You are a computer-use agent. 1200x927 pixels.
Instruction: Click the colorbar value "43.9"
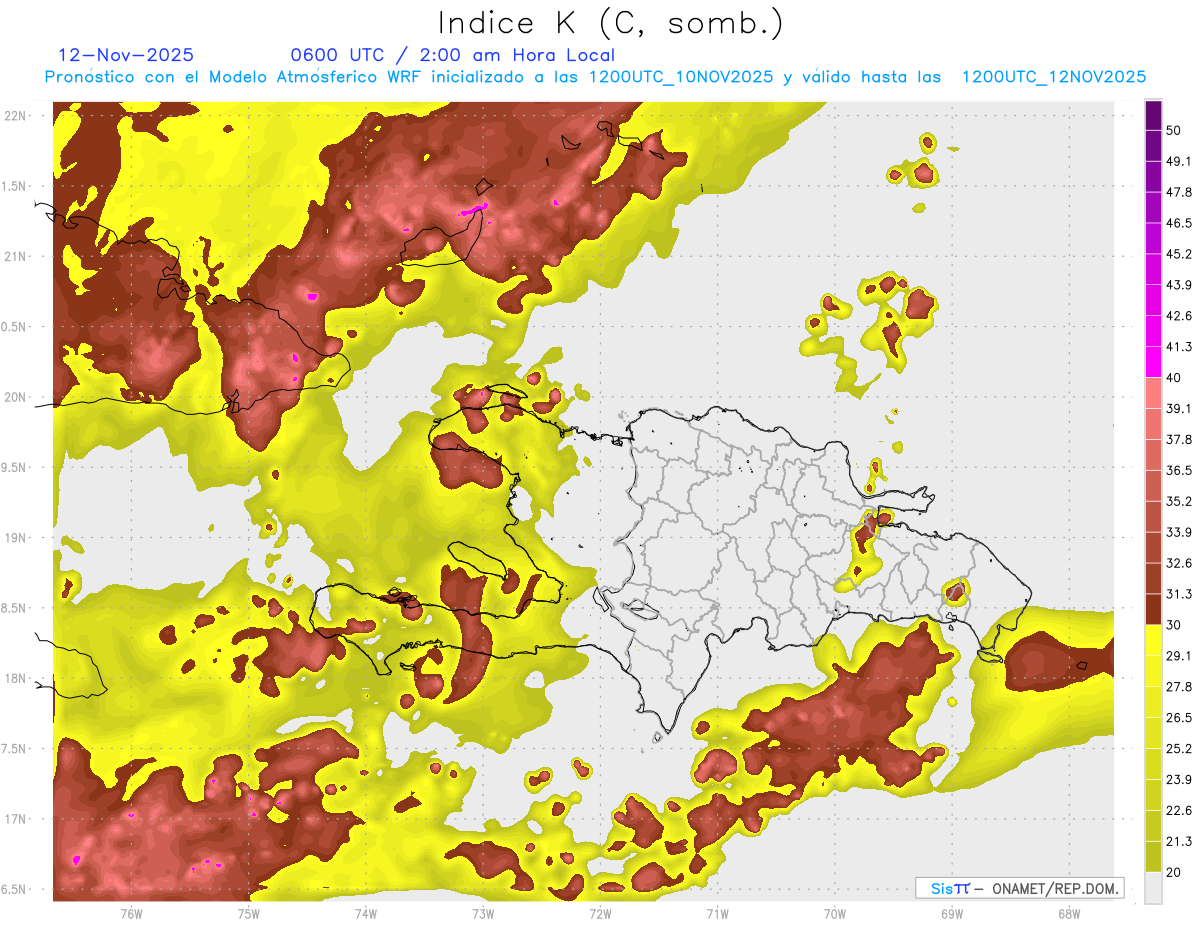pyautogui.click(x=1178, y=285)
